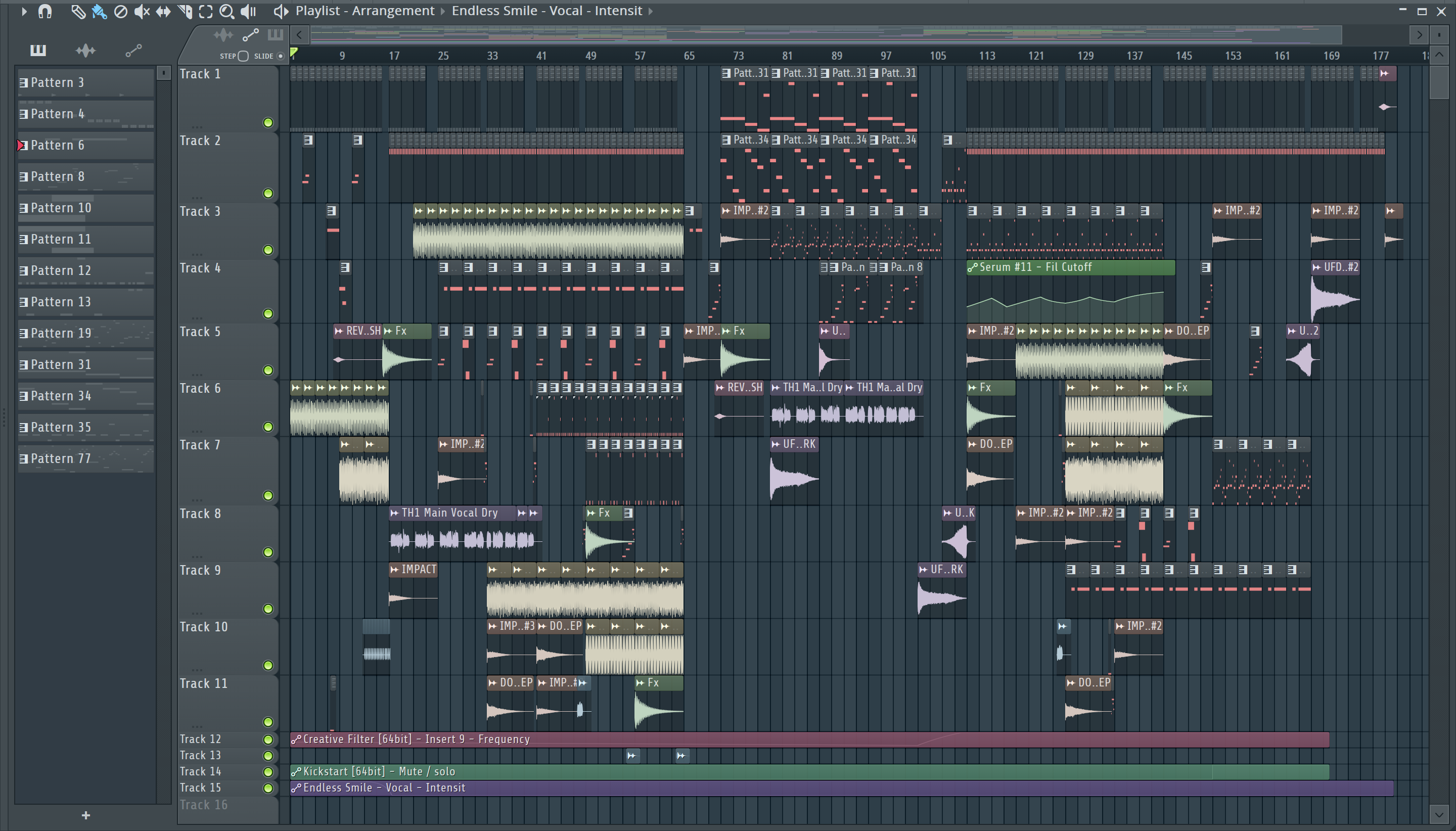The image size is (1456, 831).
Task: Open the pattern picker dropdown button
Action: 163,72
